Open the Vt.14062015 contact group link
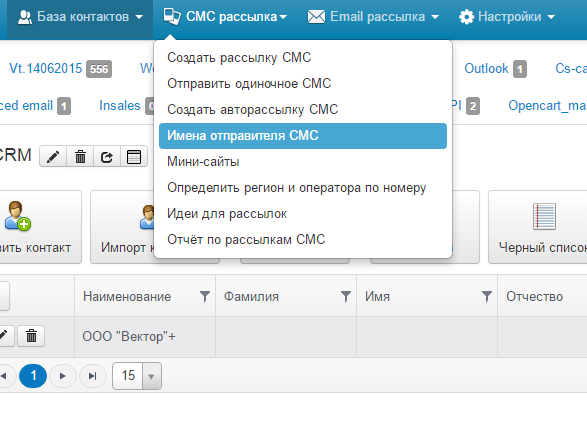 pyautogui.click(x=45, y=68)
